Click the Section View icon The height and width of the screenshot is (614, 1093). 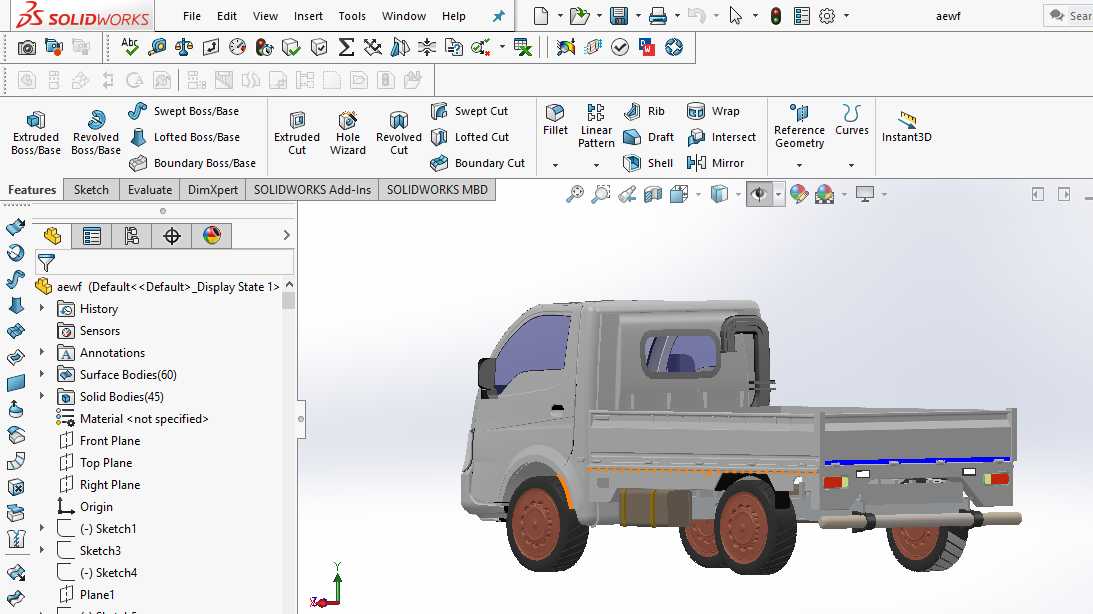click(652, 194)
